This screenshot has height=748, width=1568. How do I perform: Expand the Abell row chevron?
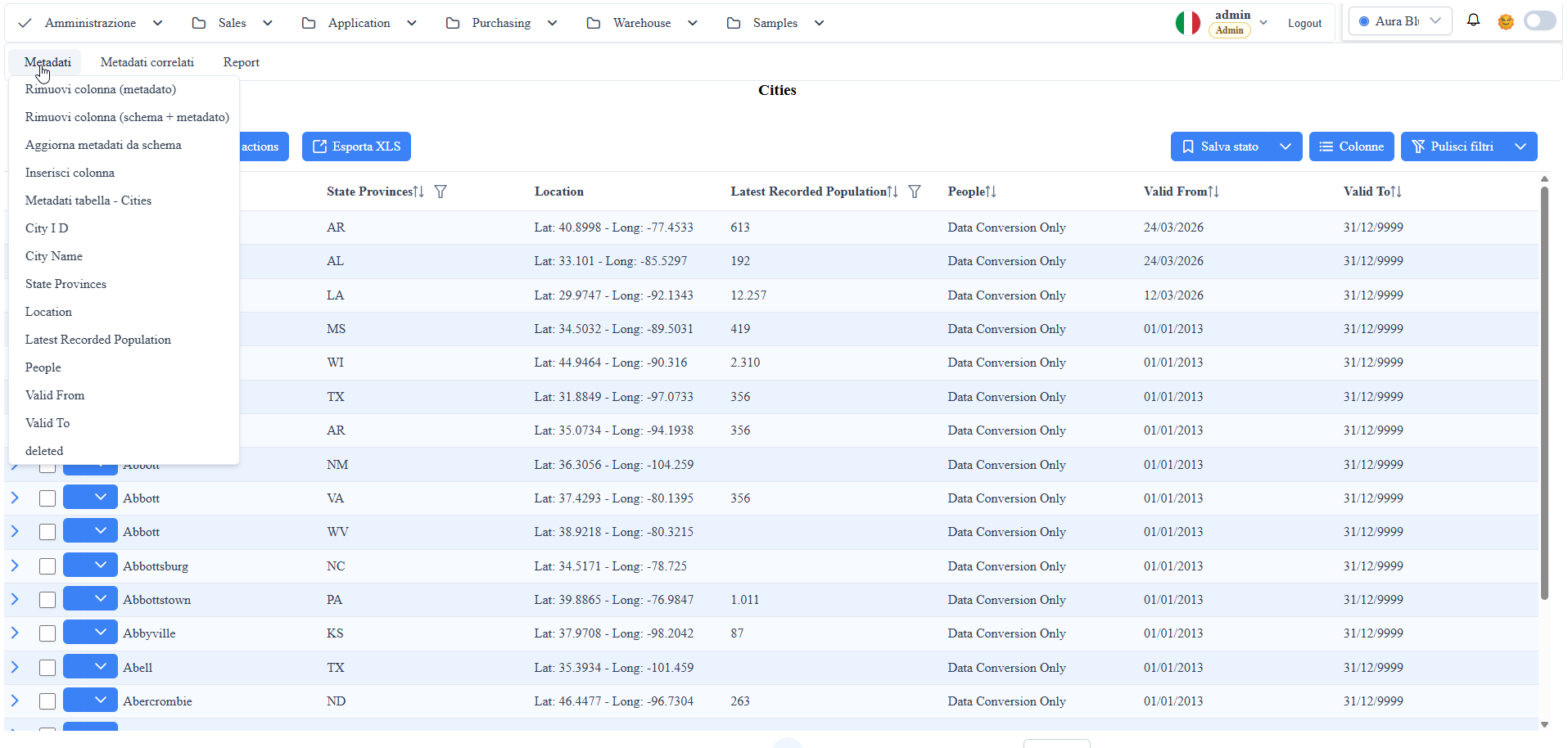[15, 667]
